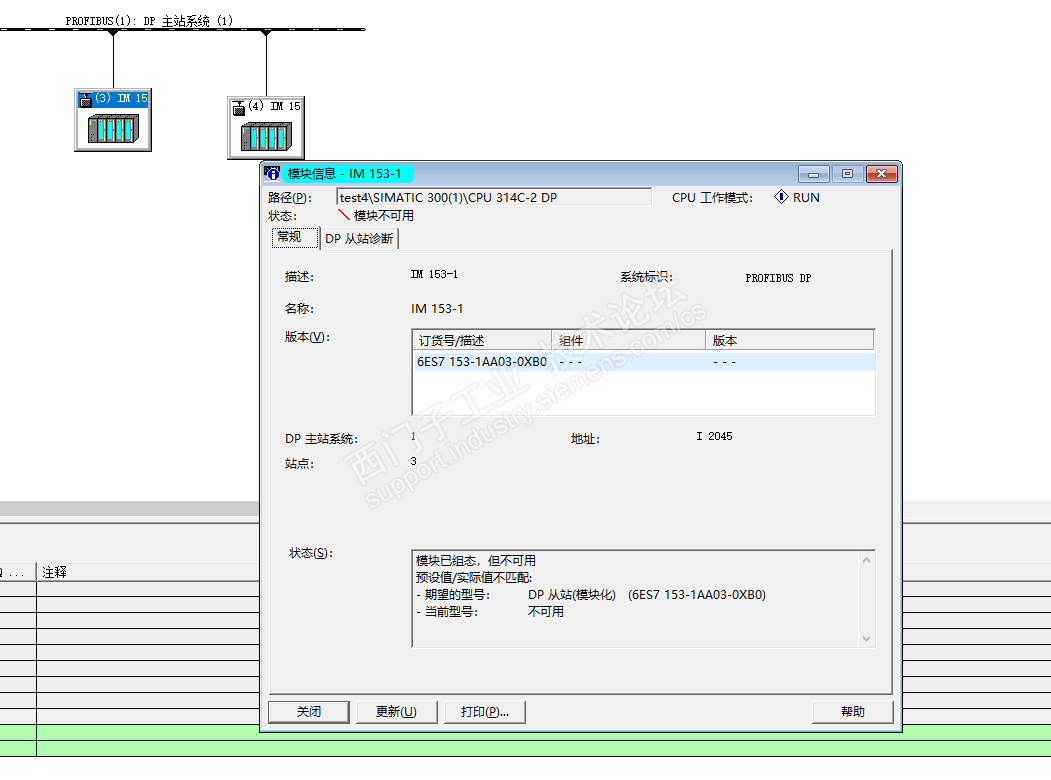
Task: Click the status box scroll up arrow
Action: point(866,560)
